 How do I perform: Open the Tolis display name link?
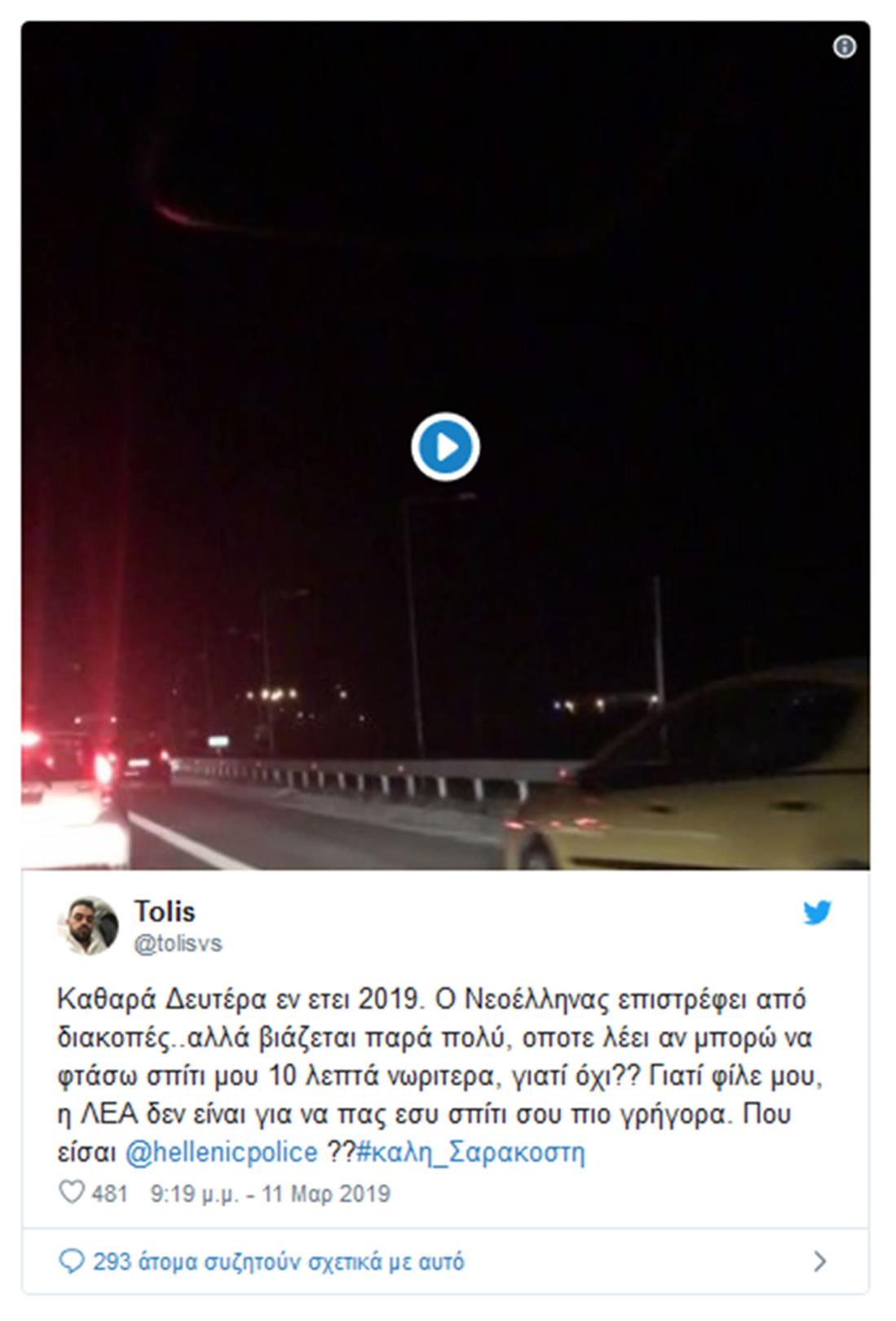coord(165,911)
